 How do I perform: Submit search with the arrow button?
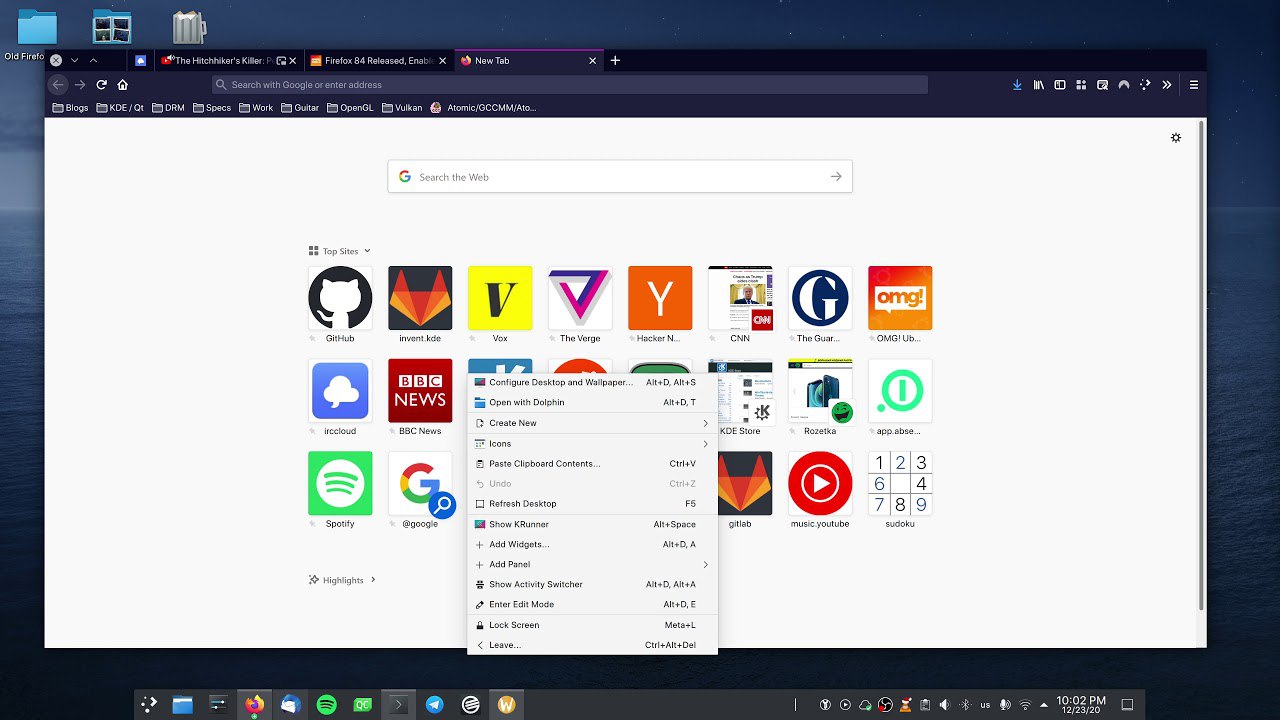(836, 177)
